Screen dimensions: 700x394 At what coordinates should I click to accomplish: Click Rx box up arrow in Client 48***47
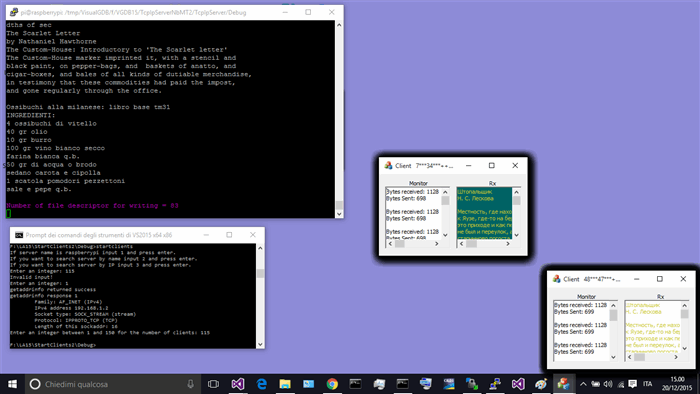point(684,305)
